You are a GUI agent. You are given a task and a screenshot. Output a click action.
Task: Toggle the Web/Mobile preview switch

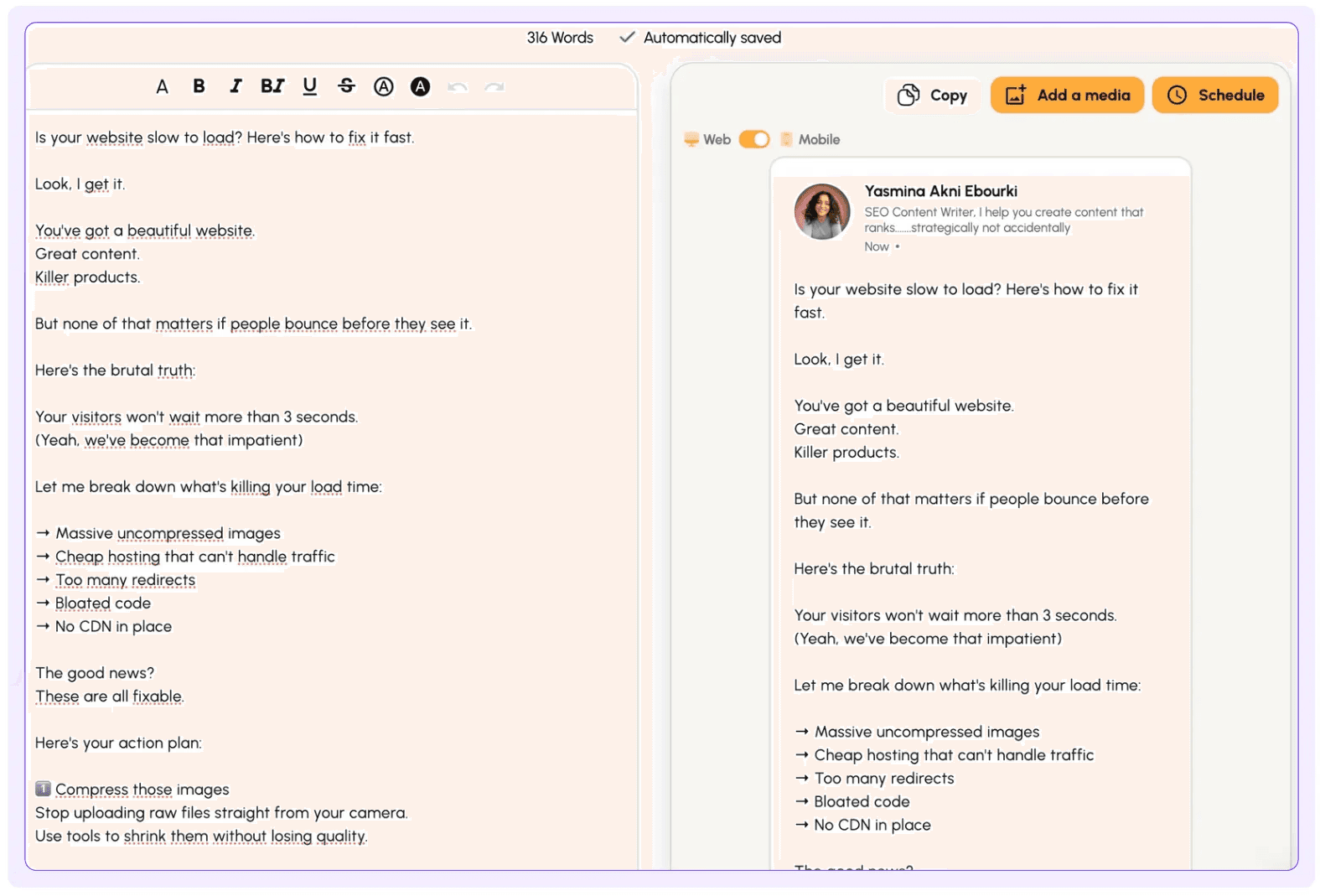click(754, 139)
